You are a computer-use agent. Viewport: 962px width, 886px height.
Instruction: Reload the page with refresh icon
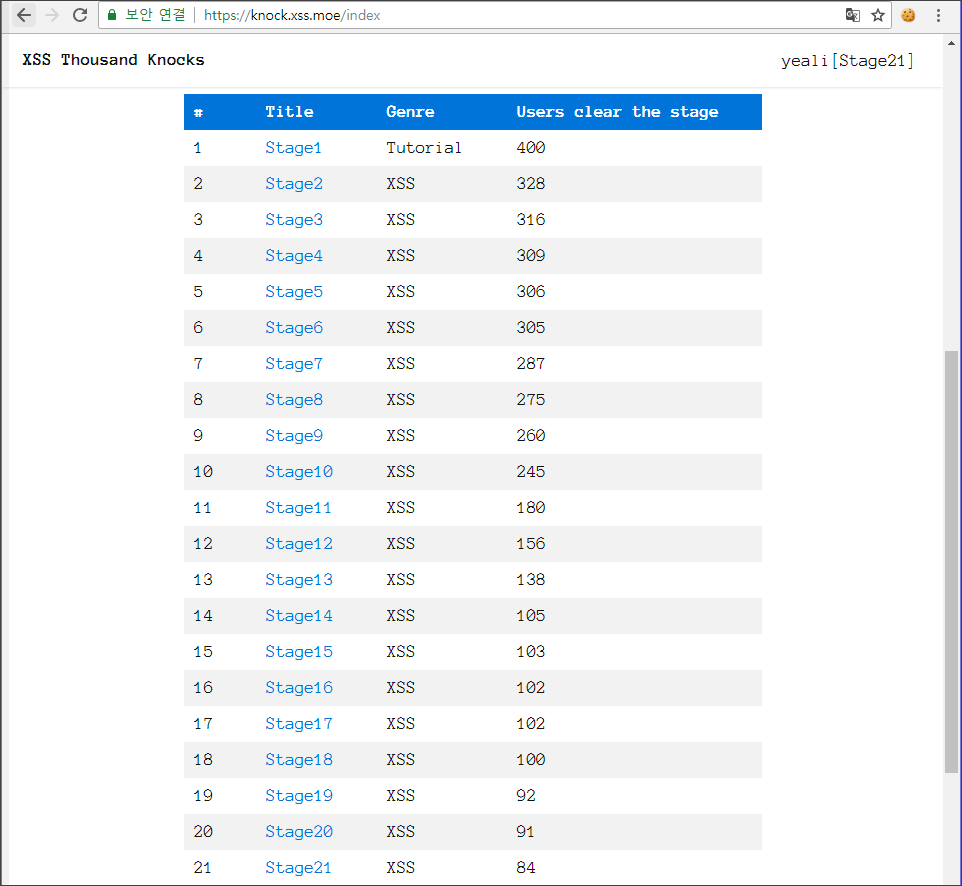[x=80, y=15]
